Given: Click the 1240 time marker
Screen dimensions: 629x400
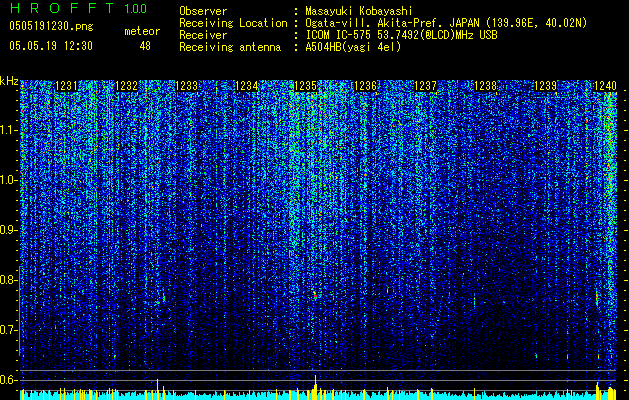Looking at the screenshot, I should 605,86.
